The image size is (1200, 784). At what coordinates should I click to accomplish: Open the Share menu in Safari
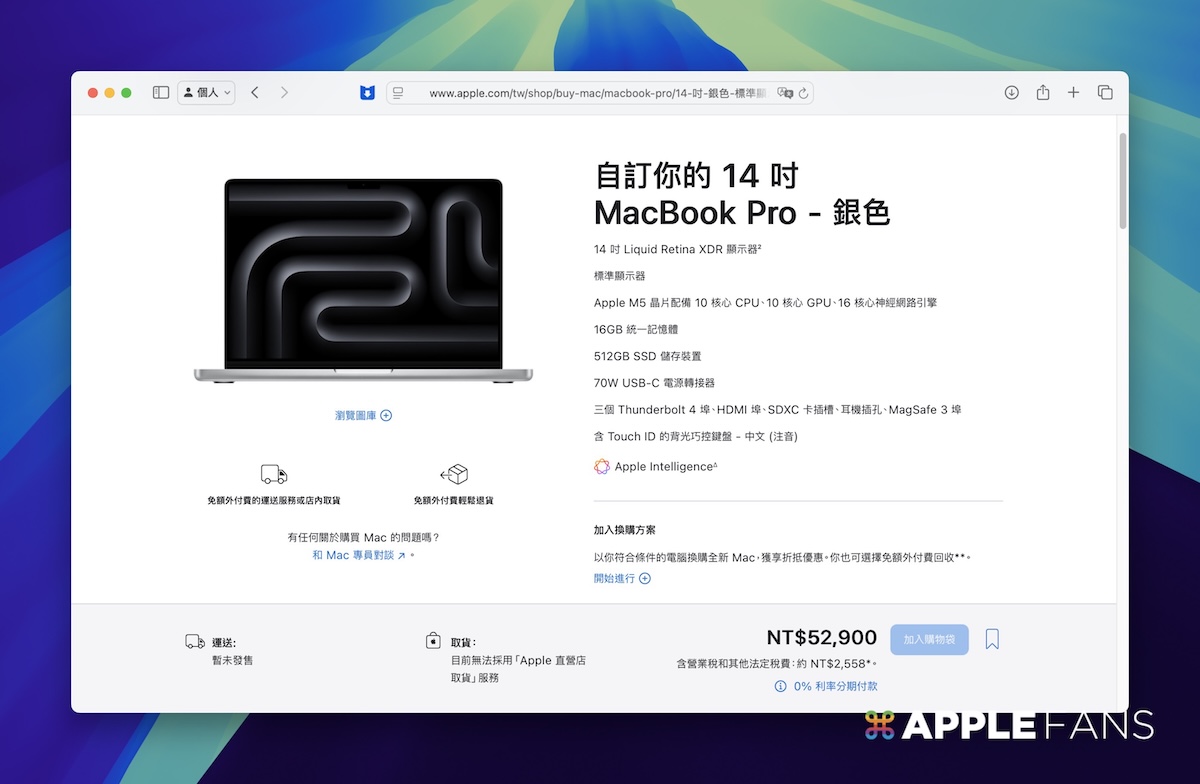click(1042, 93)
